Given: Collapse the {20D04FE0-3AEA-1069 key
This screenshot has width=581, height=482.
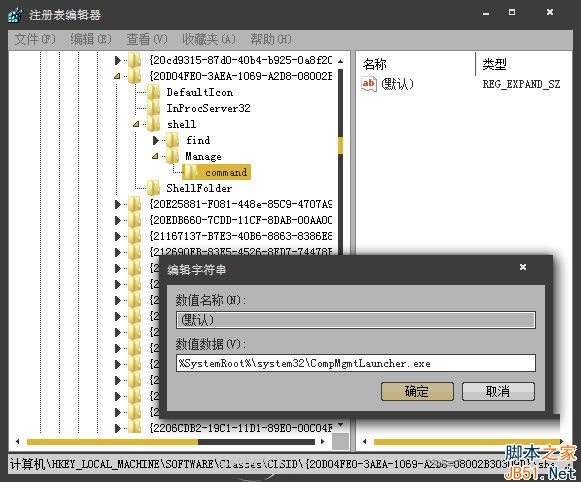Looking at the screenshot, I should [x=117, y=76].
